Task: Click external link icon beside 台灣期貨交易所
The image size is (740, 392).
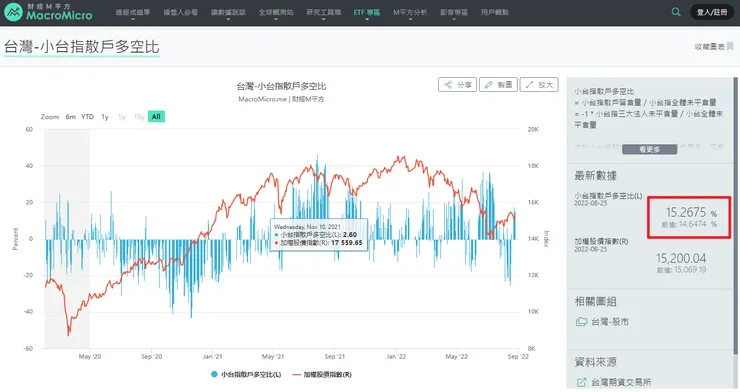Action: 581,382
